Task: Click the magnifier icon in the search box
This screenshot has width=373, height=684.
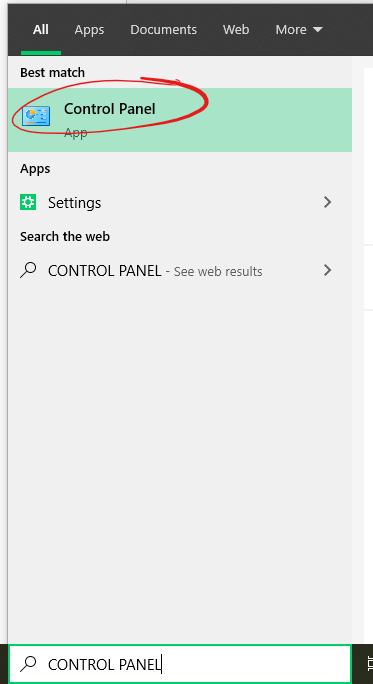Action: pos(28,664)
